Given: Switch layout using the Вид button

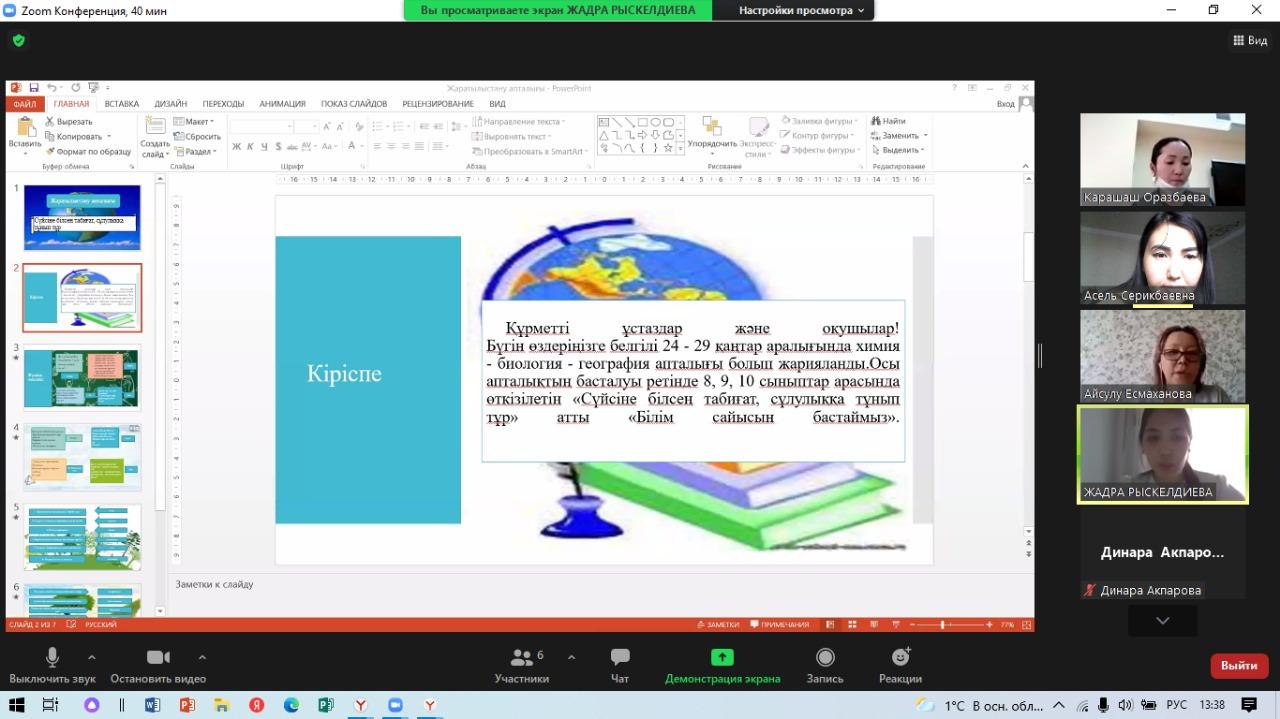Looking at the screenshot, I should [x=1250, y=41].
